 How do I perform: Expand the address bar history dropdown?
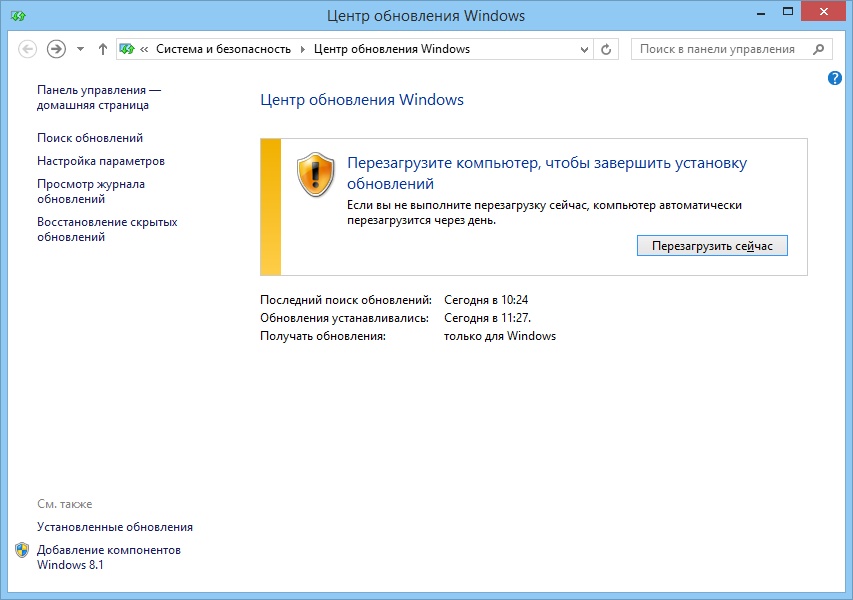[584, 50]
